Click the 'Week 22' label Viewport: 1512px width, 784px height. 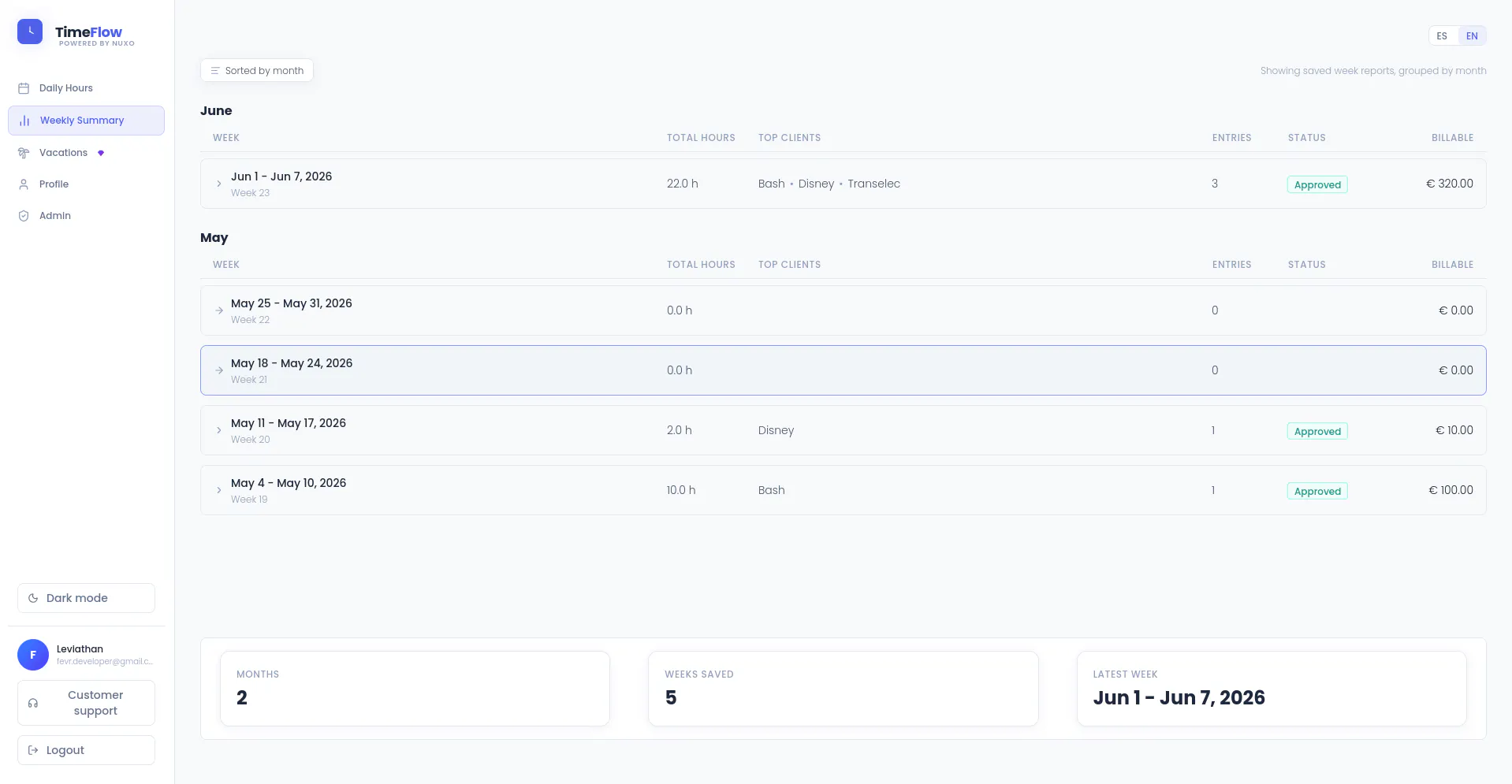click(x=250, y=320)
